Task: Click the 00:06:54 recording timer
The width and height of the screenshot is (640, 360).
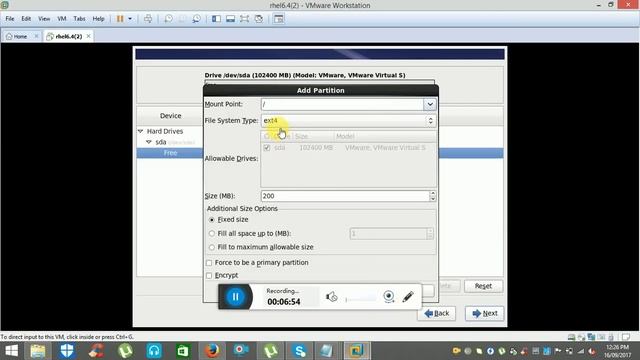Action: click(x=284, y=302)
